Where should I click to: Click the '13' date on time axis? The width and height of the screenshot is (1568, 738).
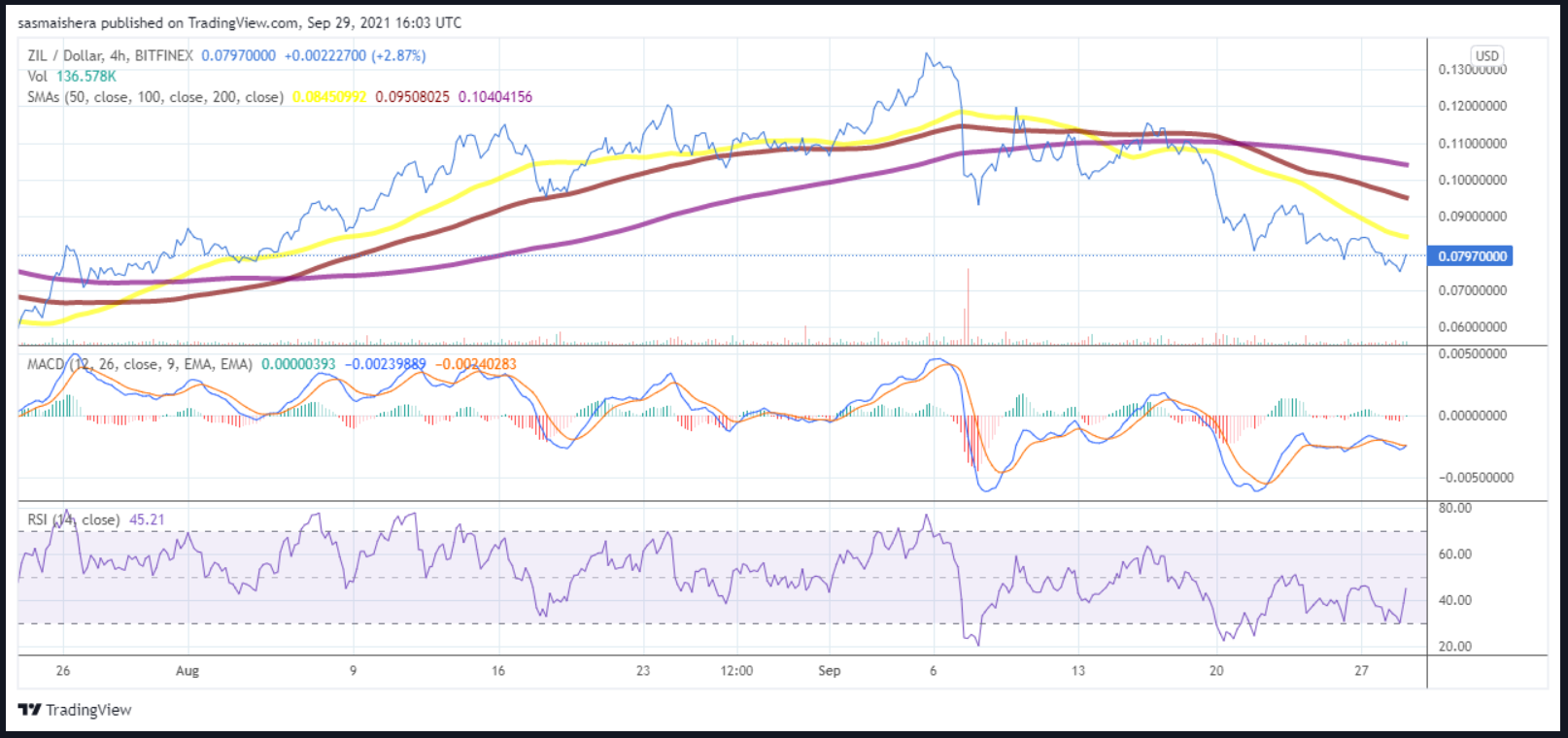click(1078, 670)
